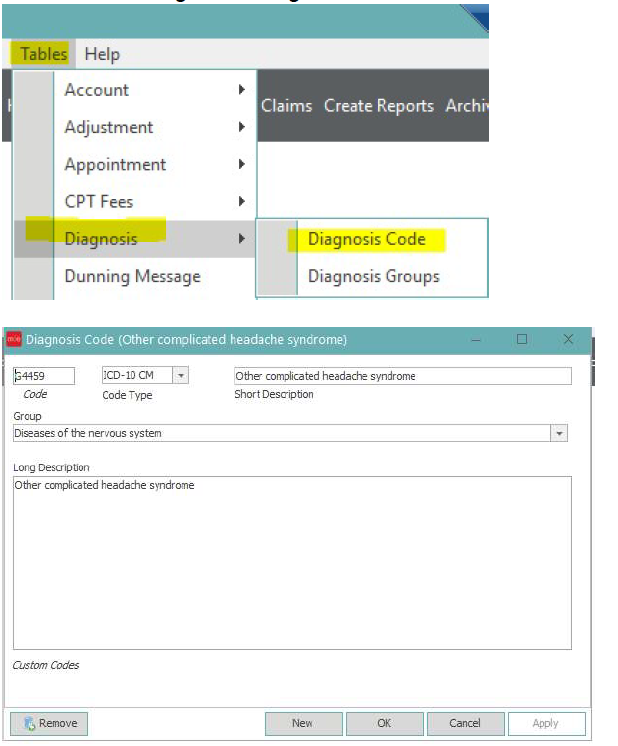Screen dimensions: 618x746
Task: Click the Claims toolbar item
Action: coord(287,105)
